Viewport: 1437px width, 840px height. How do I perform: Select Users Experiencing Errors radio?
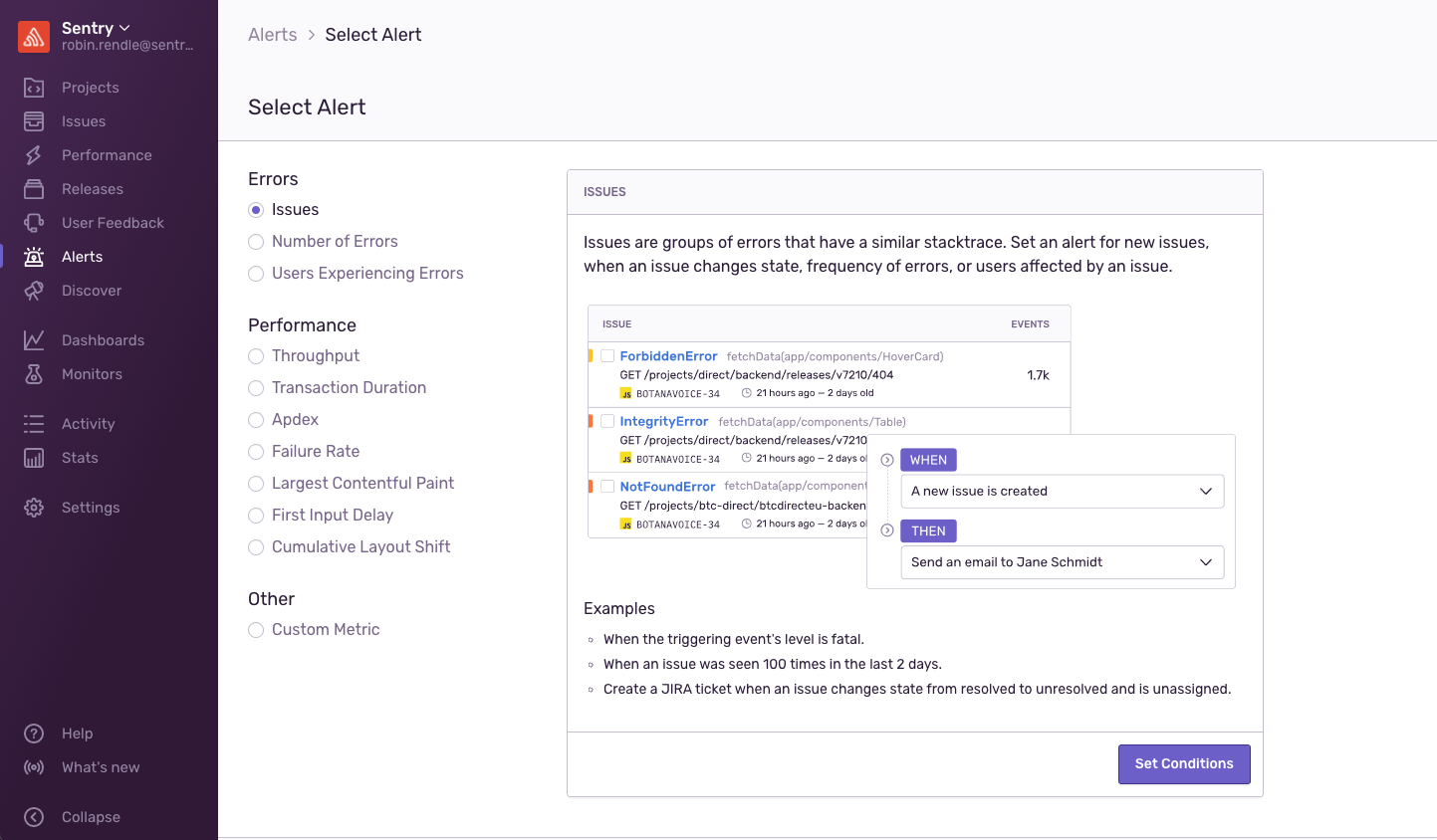click(x=256, y=274)
